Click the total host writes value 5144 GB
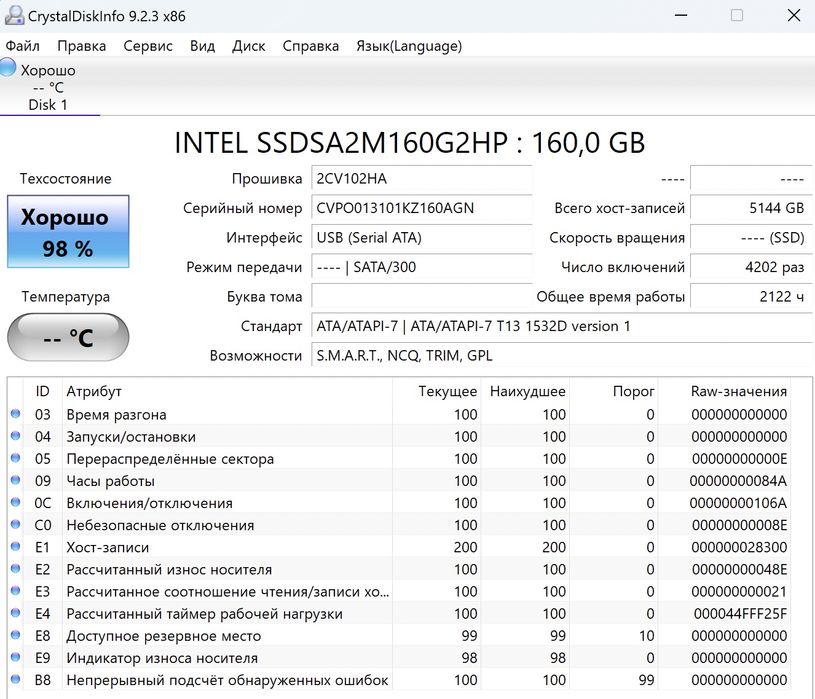815x699 pixels. point(751,208)
